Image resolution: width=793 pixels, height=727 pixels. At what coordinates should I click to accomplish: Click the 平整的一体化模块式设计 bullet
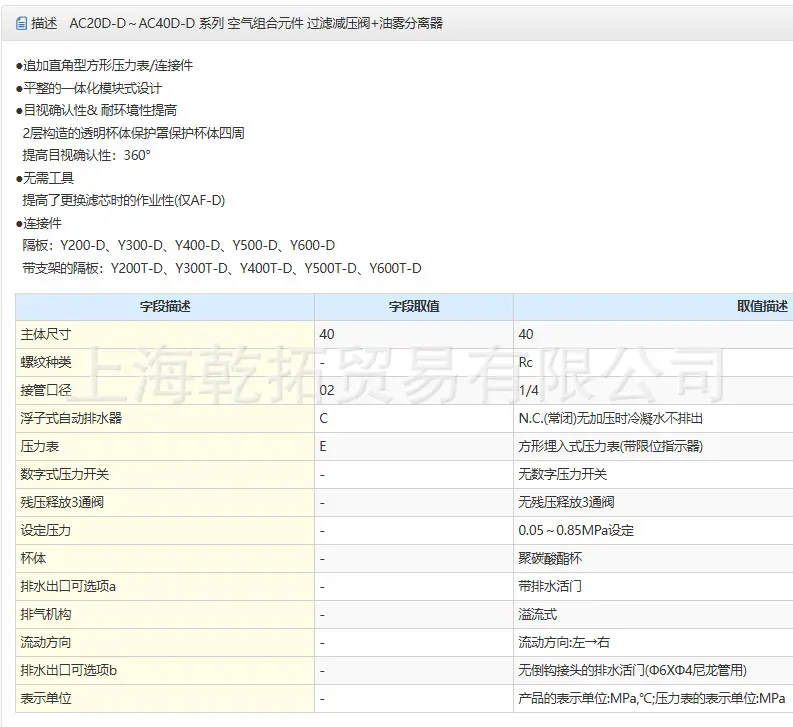89,88
